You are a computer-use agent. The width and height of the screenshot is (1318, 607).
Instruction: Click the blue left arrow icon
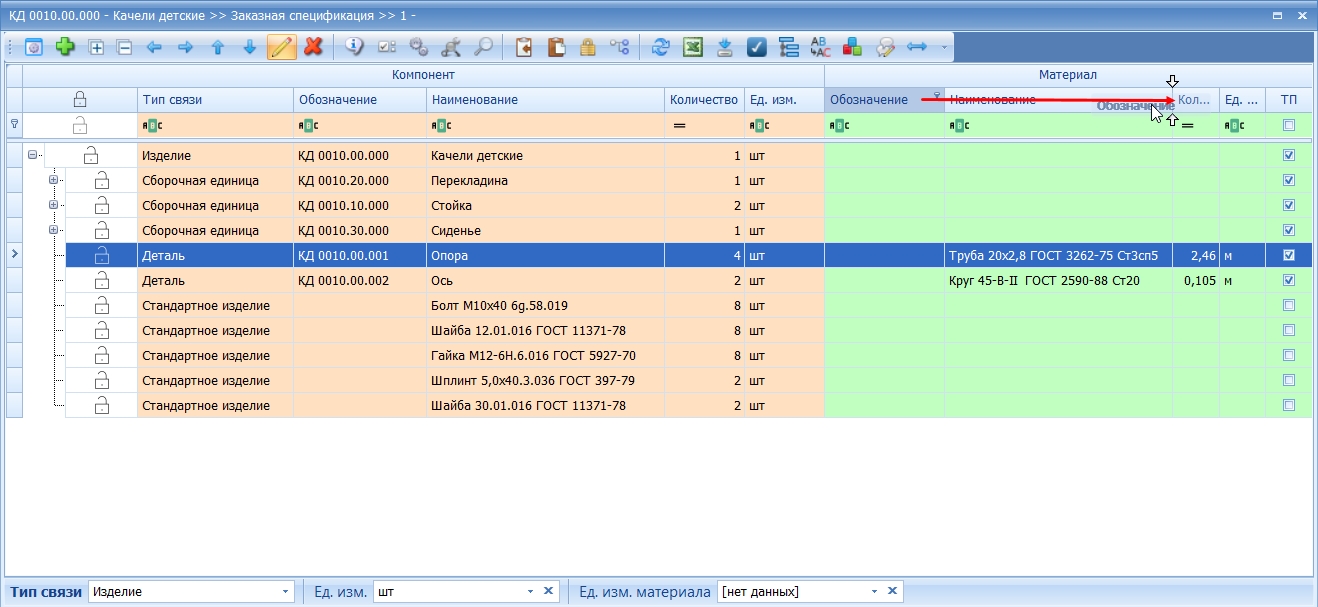click(x=154, y=47)
